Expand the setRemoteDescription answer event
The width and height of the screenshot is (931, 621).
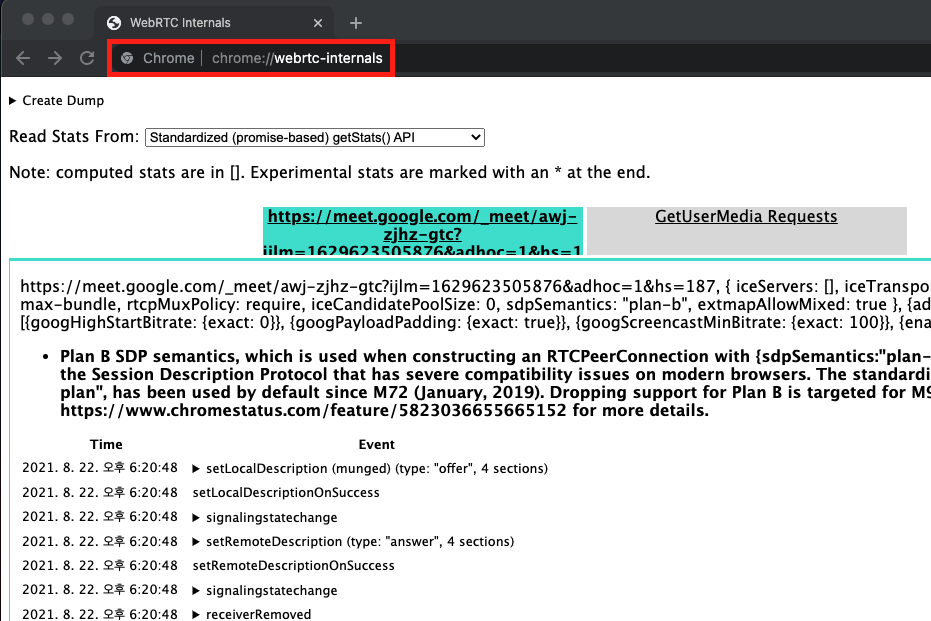196,542
